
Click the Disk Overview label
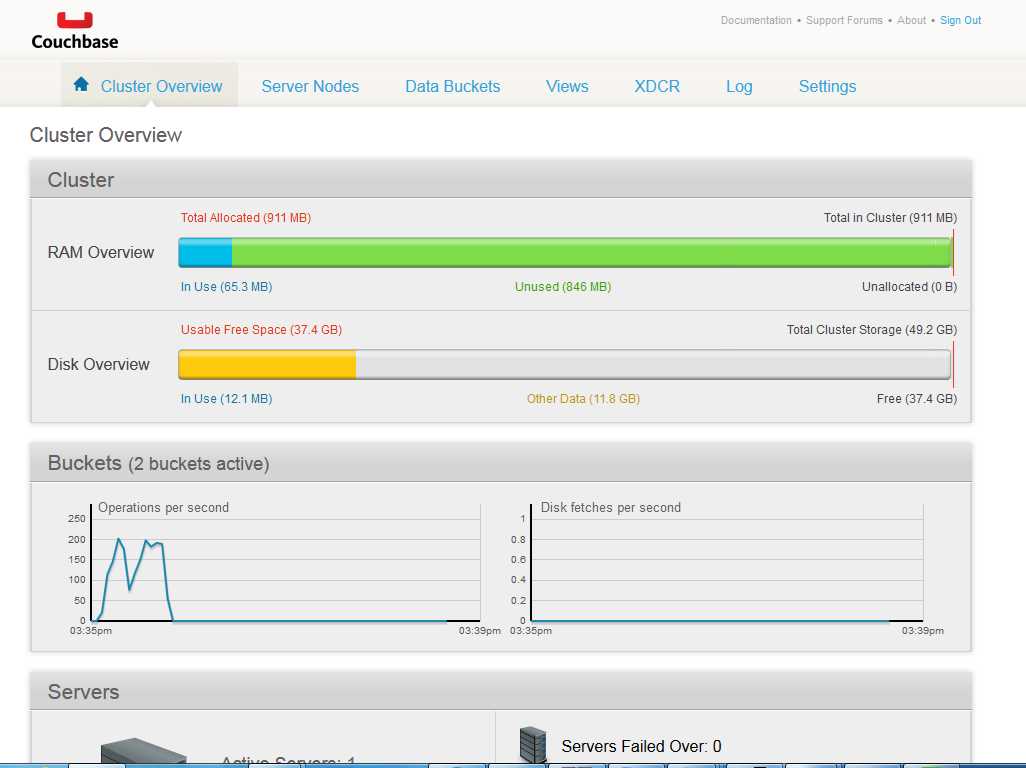coord(99,364)
